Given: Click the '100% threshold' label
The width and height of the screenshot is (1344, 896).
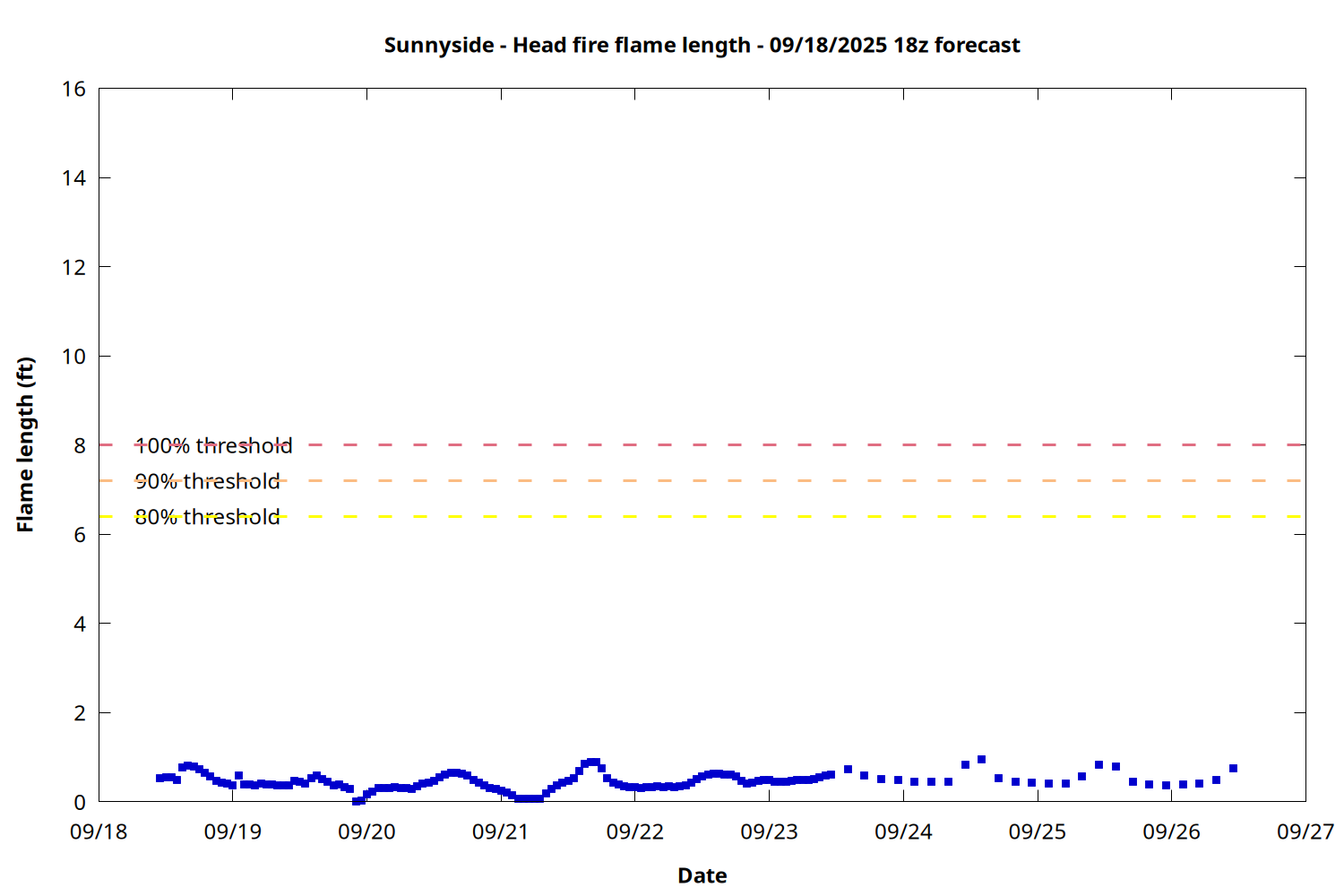Looking at the screenshot, I should (214, 445).
